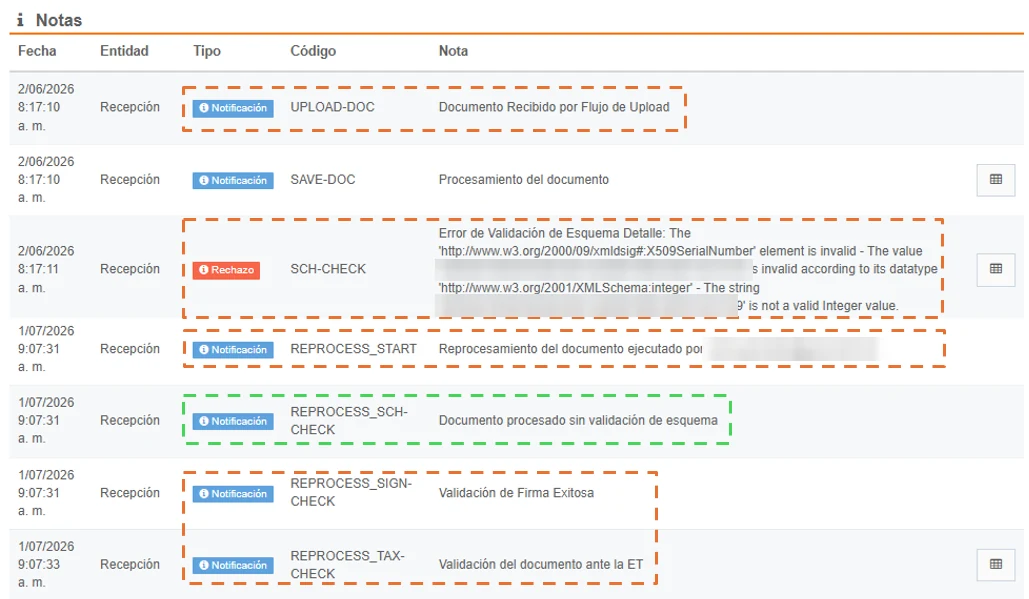Click the UPLOAD-DOC Notificación badge
Image resolution: width=1029 pixels, height=599 pixels.
tap(233, 108)
